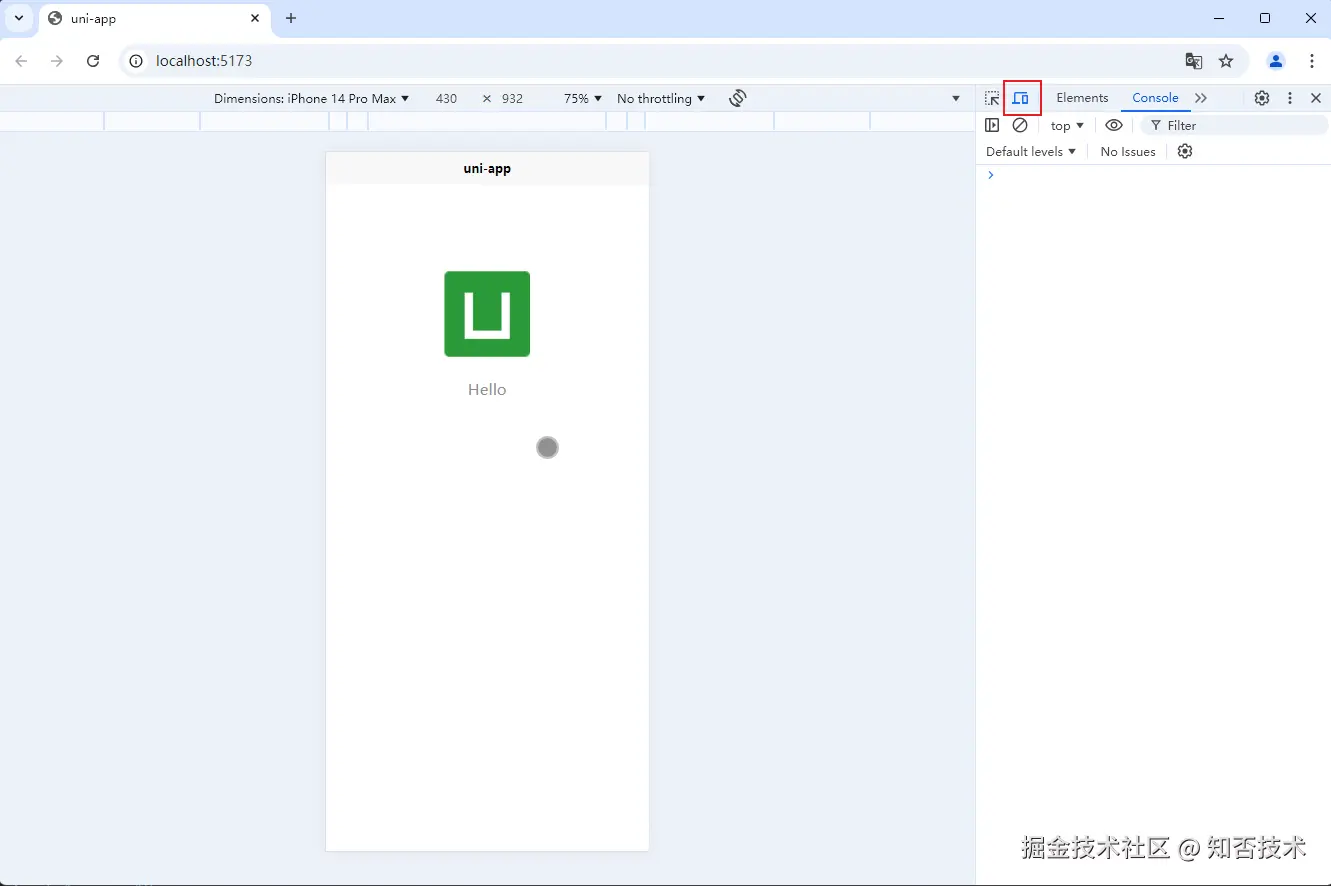Show more DevTools tabs chevron
1331x886 pixels.
point(1201,98)
